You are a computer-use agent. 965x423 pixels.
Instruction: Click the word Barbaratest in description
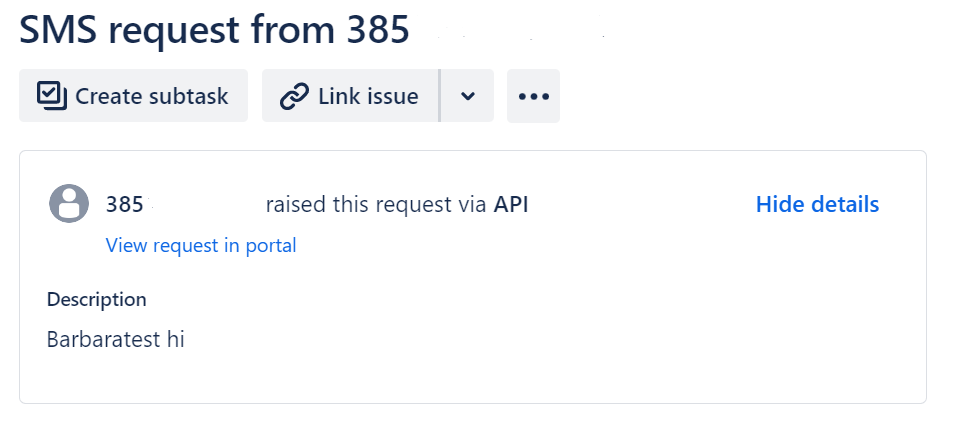103,340
